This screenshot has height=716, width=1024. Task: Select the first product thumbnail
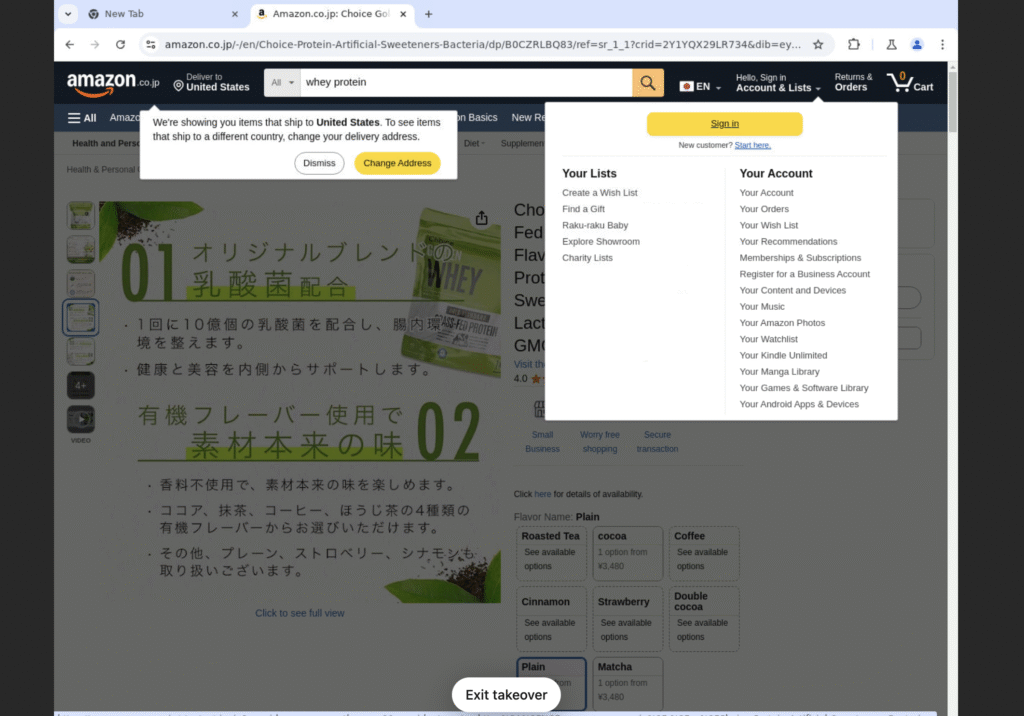click(80, 216)
